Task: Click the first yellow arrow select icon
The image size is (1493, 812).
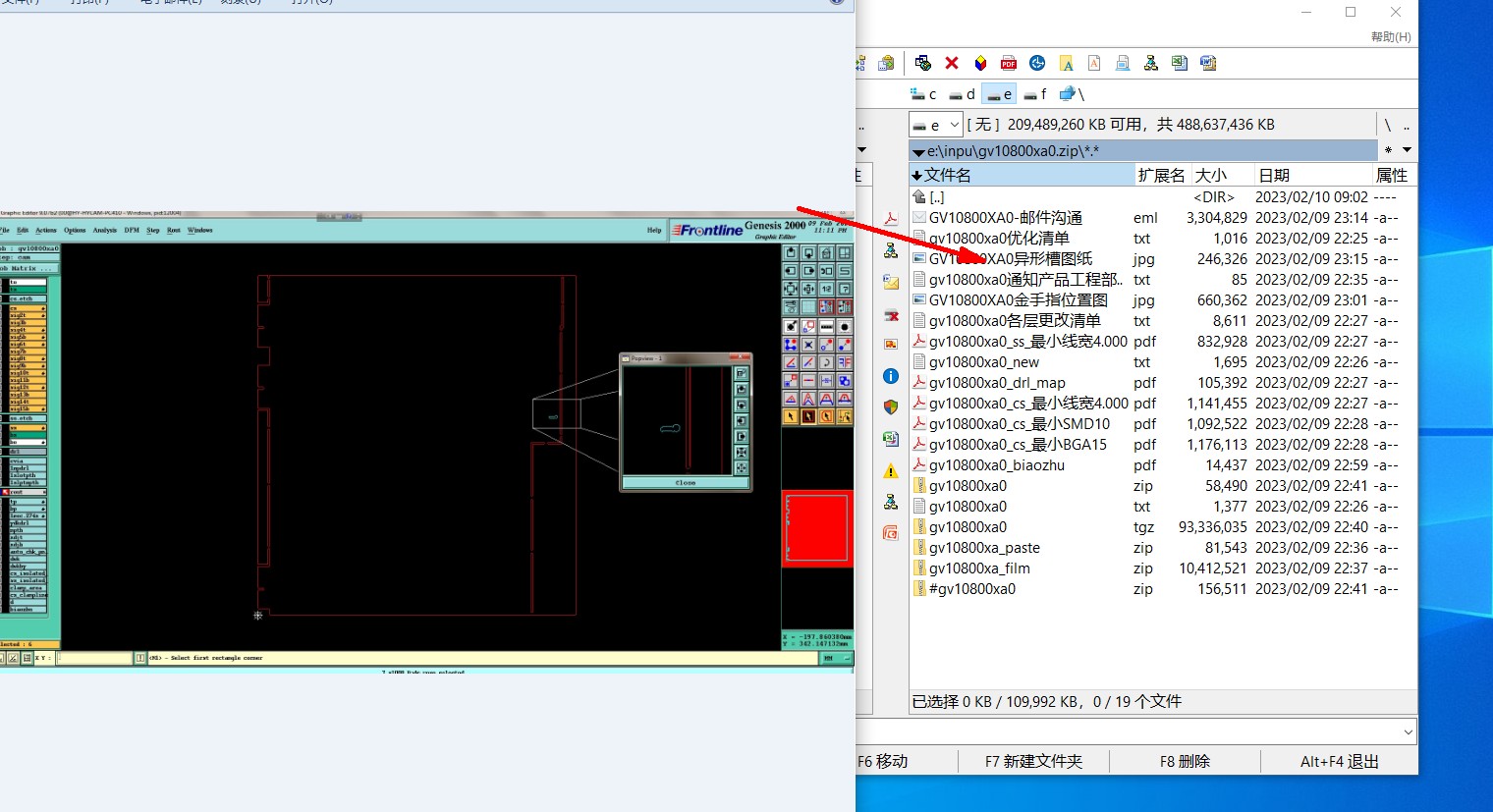Action: [x=791, y=417]
